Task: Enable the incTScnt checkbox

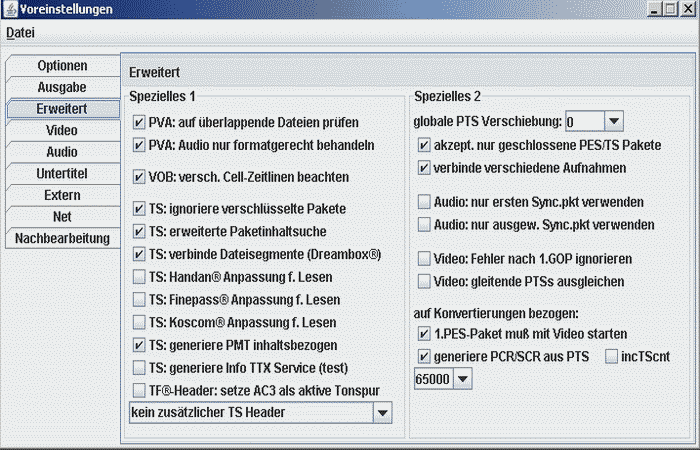Action: (x=611, y=357)
